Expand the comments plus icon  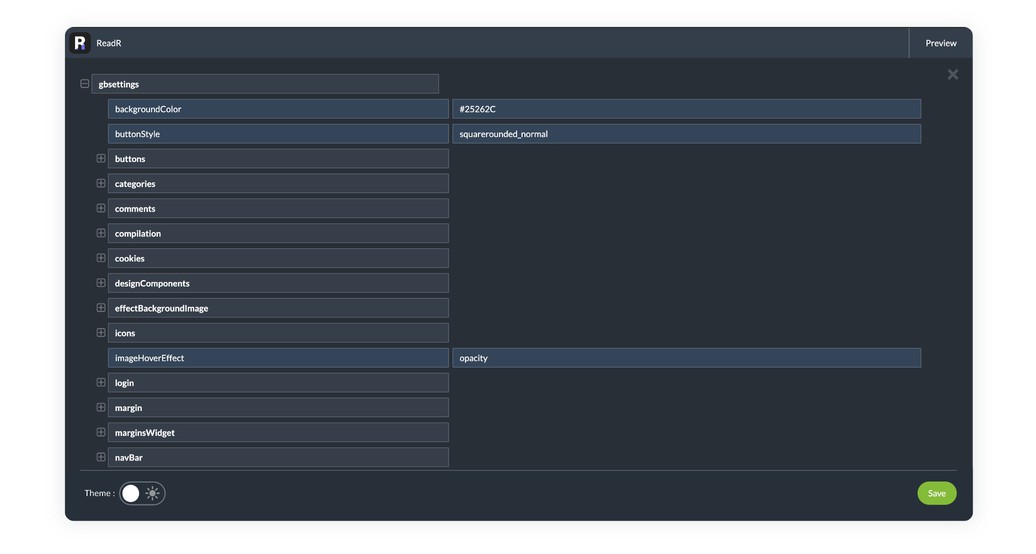tap(101, 208)
